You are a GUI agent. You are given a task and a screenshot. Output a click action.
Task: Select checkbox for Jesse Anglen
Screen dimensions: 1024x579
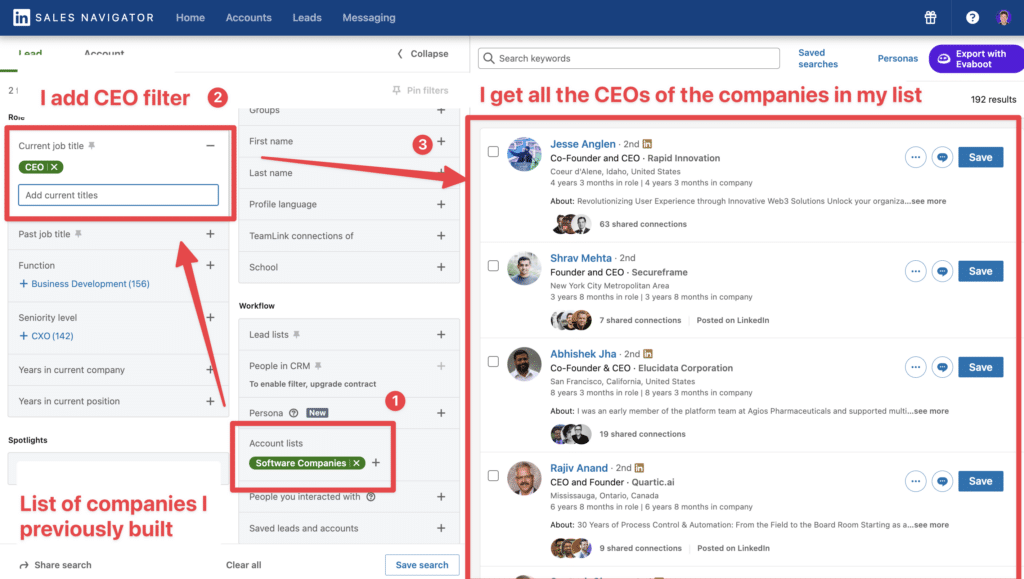pyautogui.click(x=493, y=151)
